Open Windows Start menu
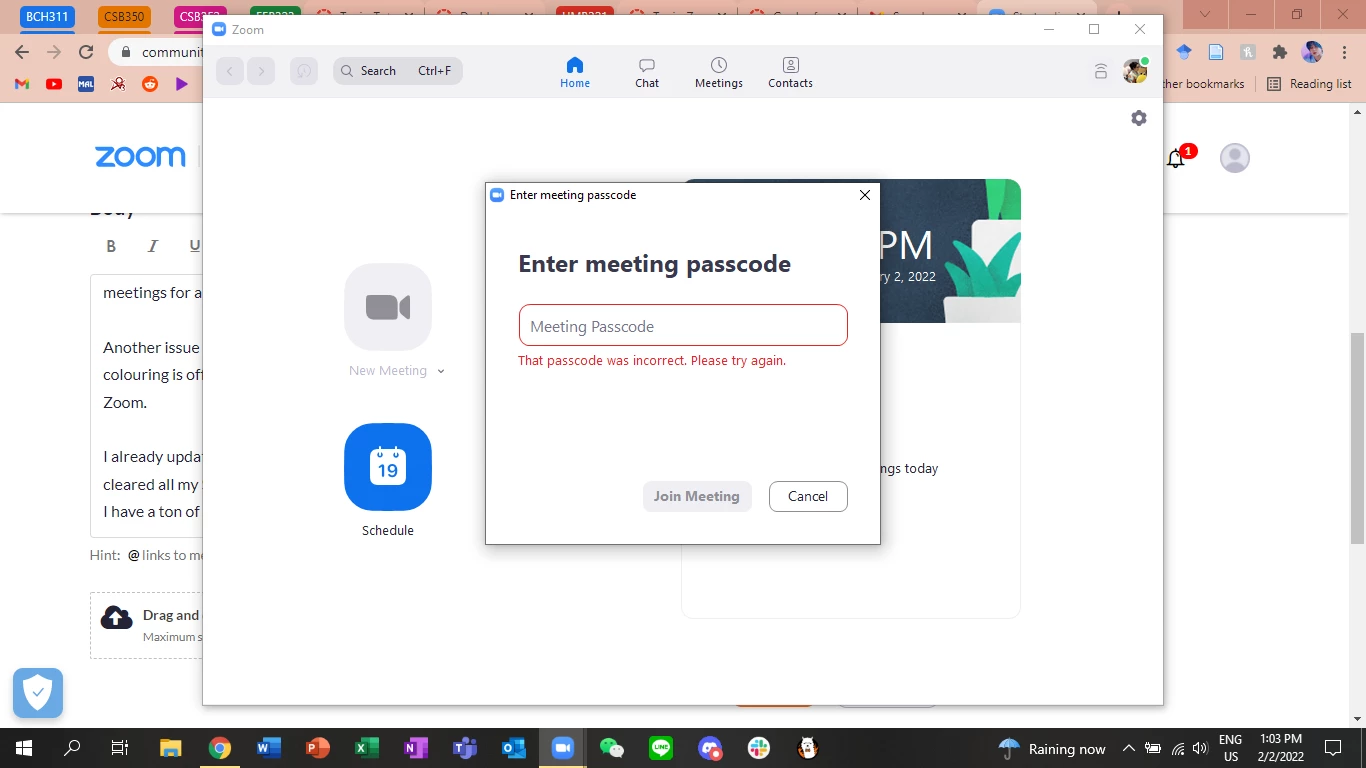This screenshot has width=1366, height=768. click(24, 748)
